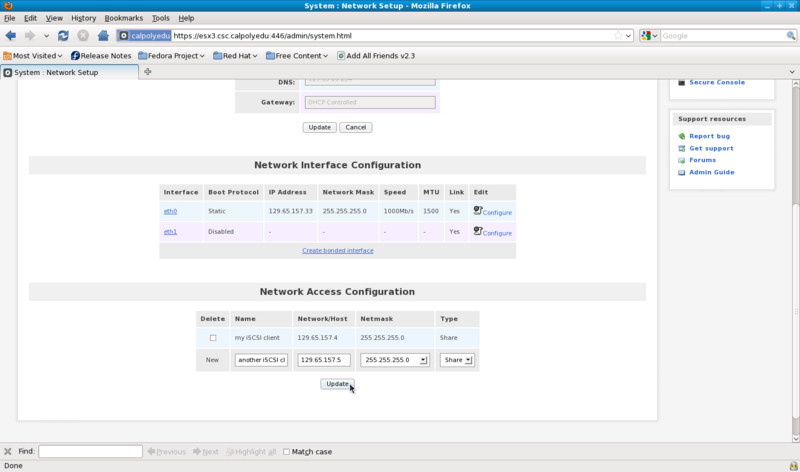Open the Help menu
Screen dimensions: 800x472
pyautogui.click(x=186, y=18)
